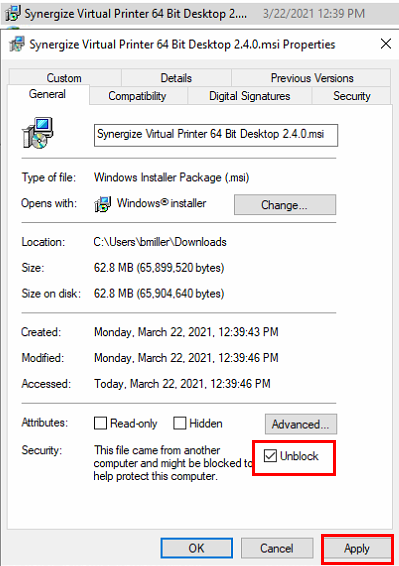Viewport: 399px width, 566px height.
Task: Open the Details tab
Action: 176,78
